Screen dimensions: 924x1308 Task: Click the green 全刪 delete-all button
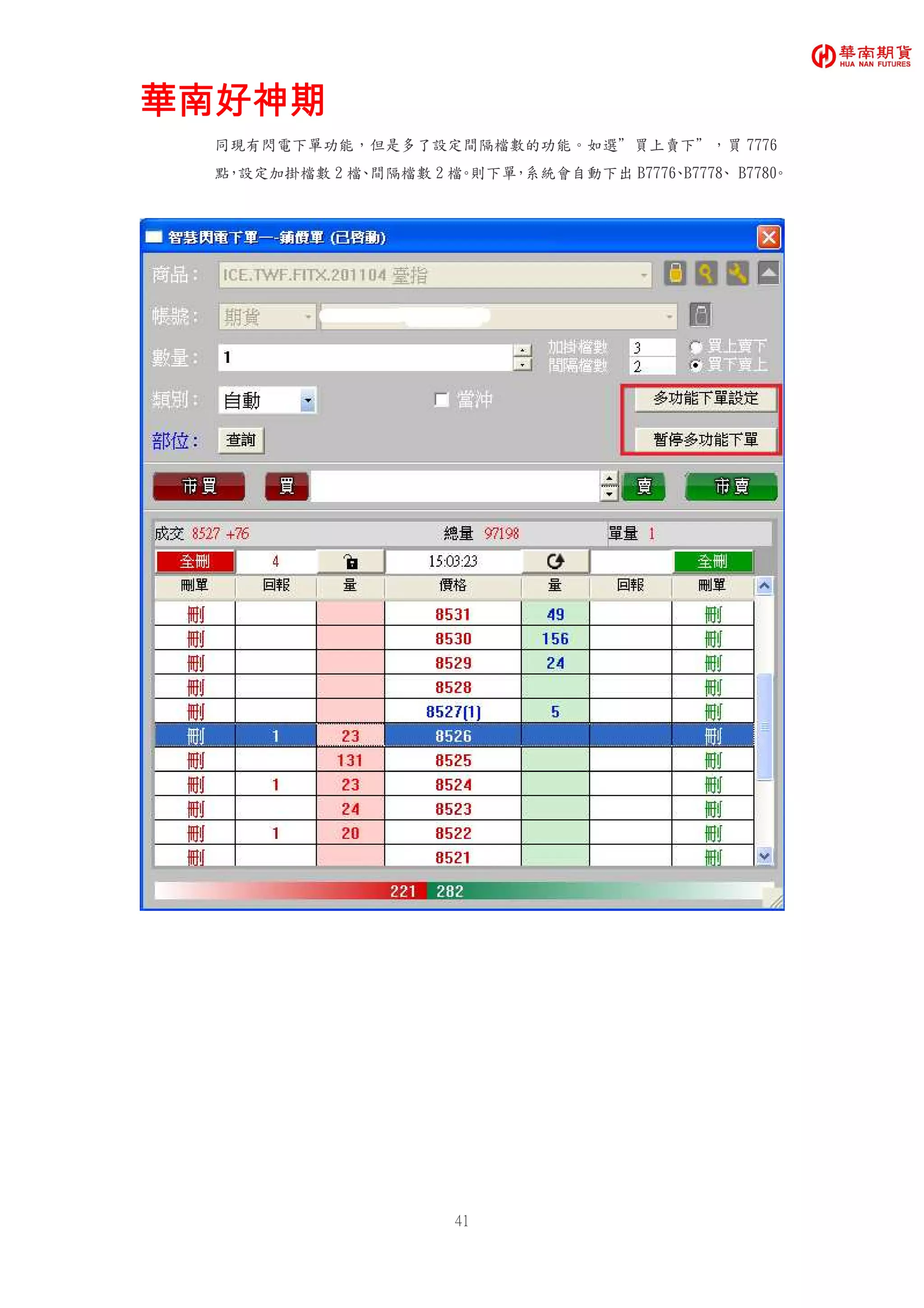(712, 562)
